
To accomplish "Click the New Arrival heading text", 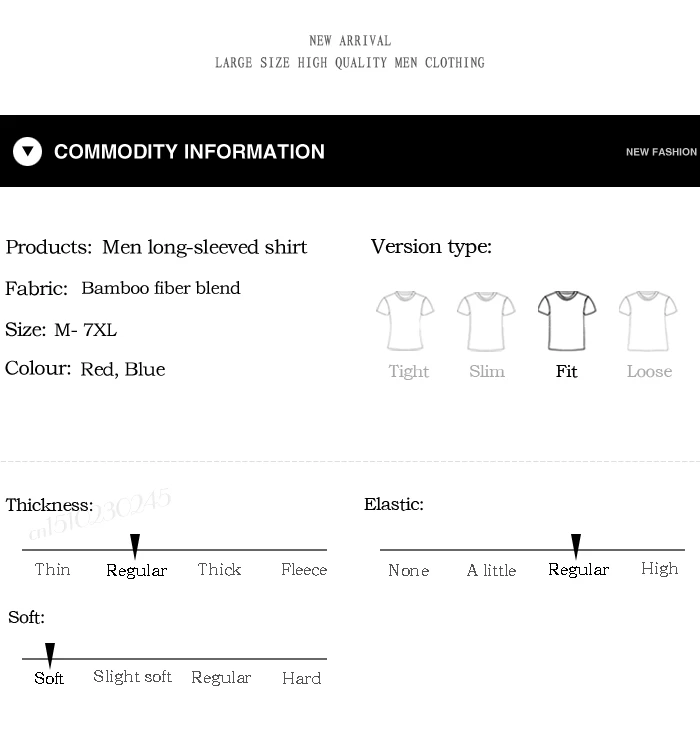I will click(350, 41).
